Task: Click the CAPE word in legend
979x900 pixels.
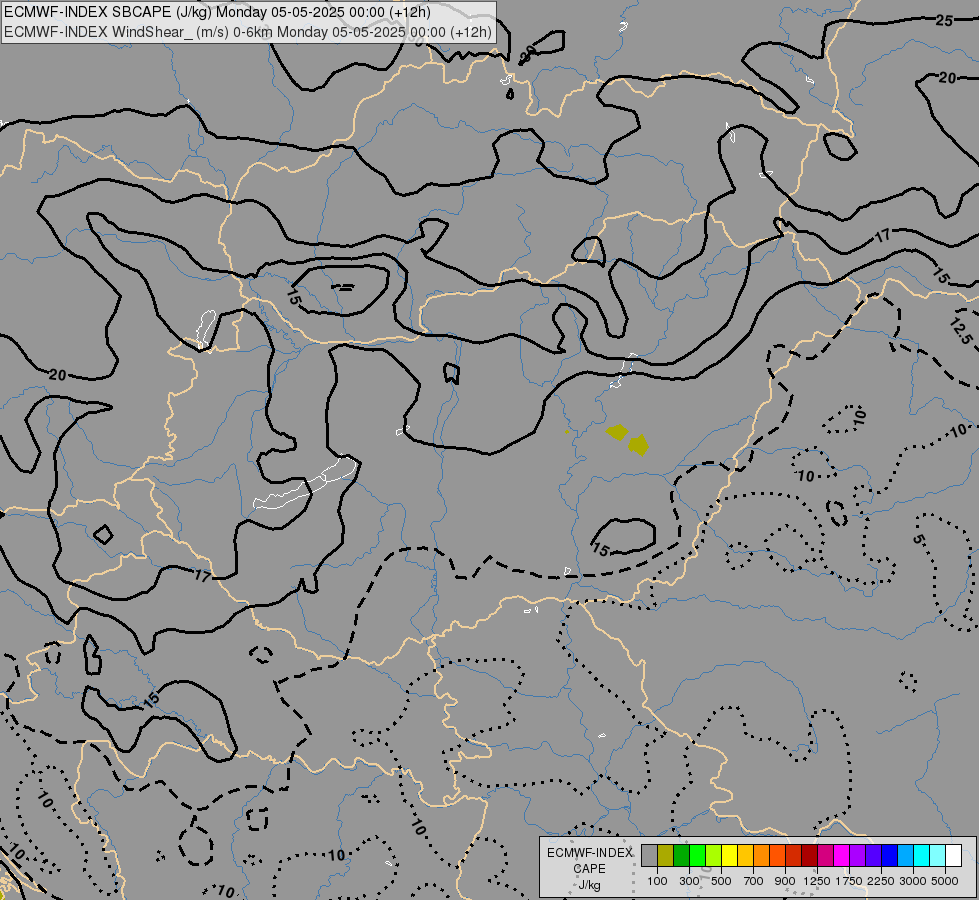Action: click(589, 869)
